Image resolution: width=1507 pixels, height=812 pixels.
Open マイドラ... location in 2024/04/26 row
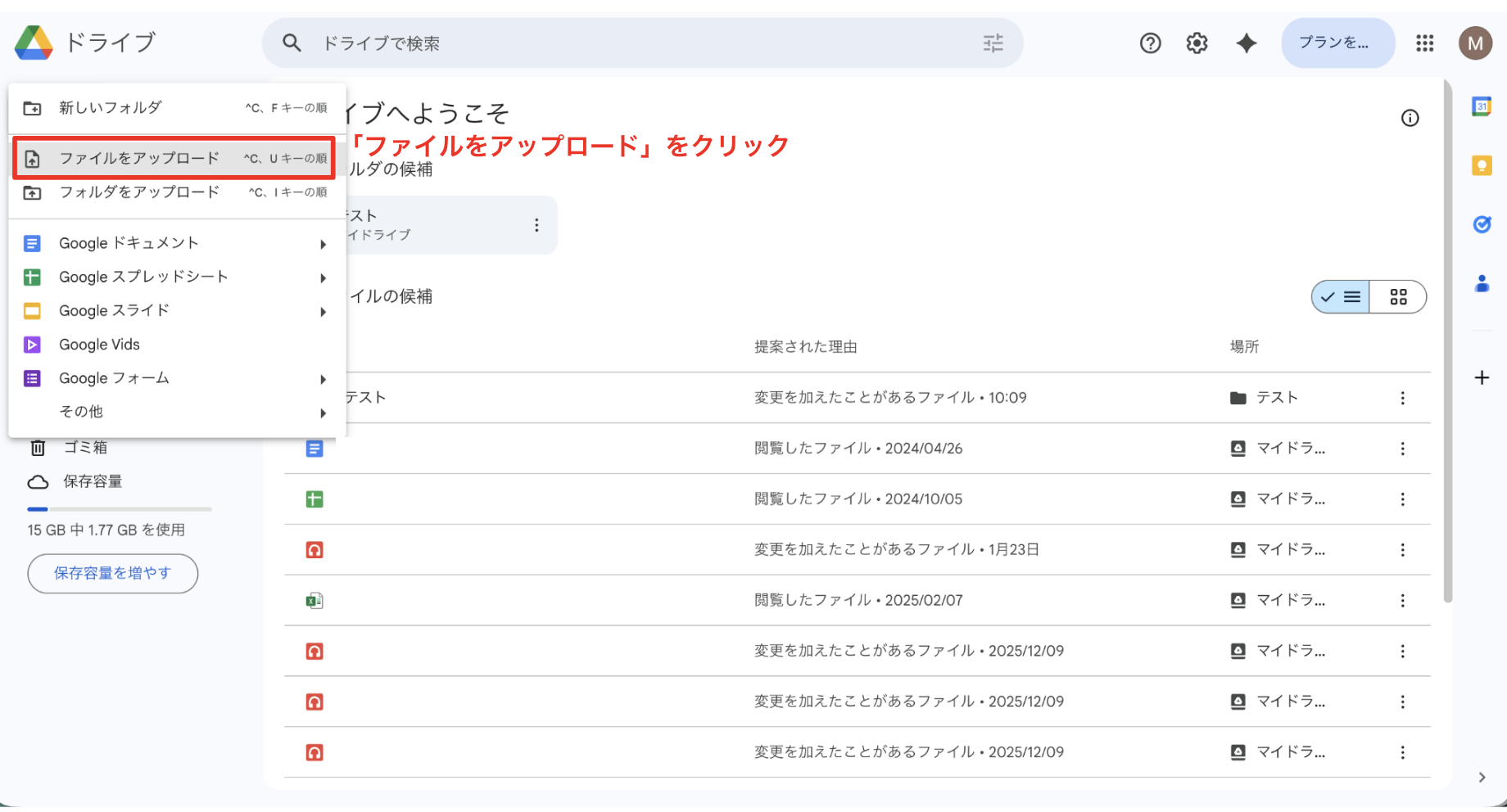click(x=1278, y=449)
